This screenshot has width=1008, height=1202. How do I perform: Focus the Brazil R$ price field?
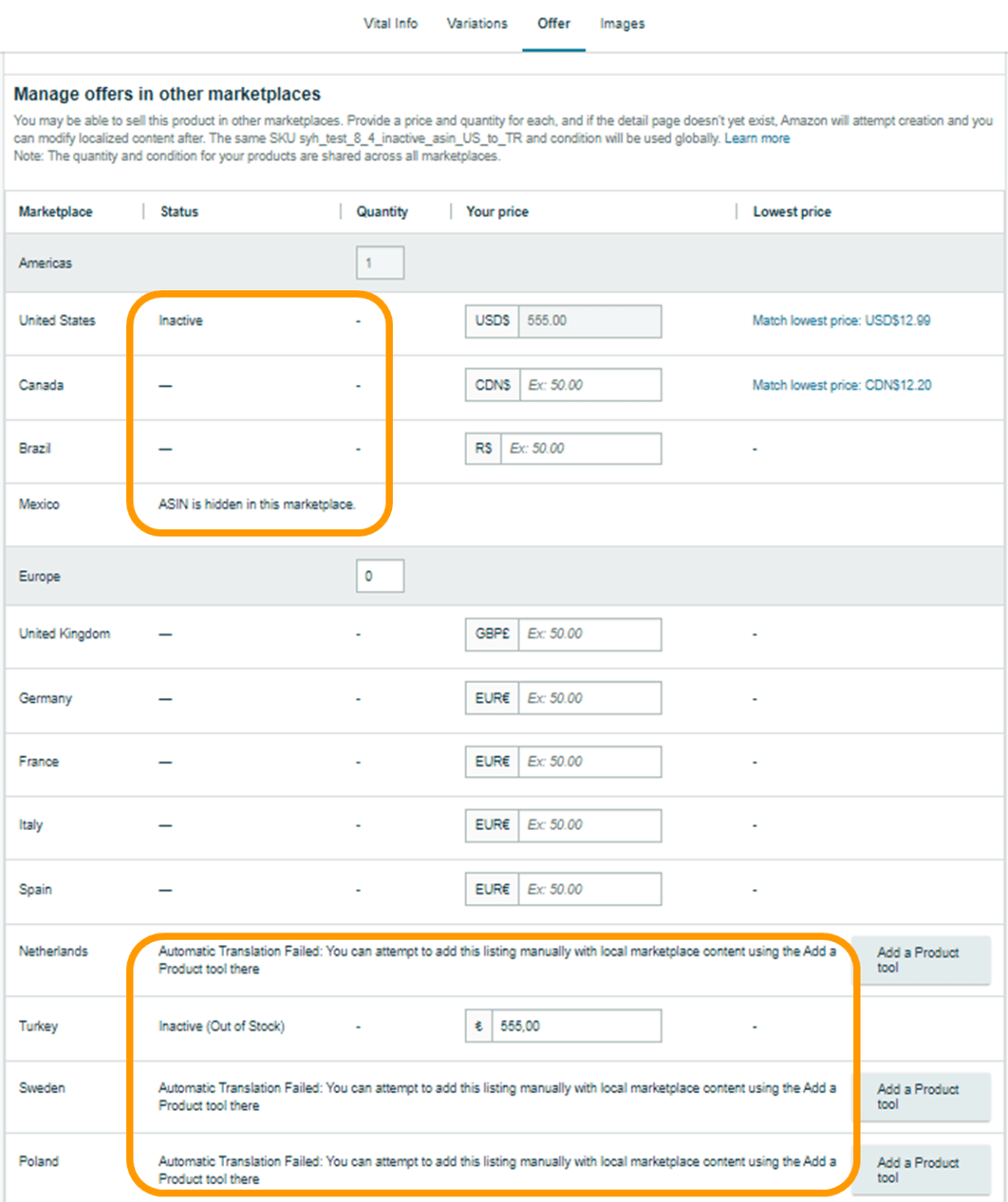[581, 448]
